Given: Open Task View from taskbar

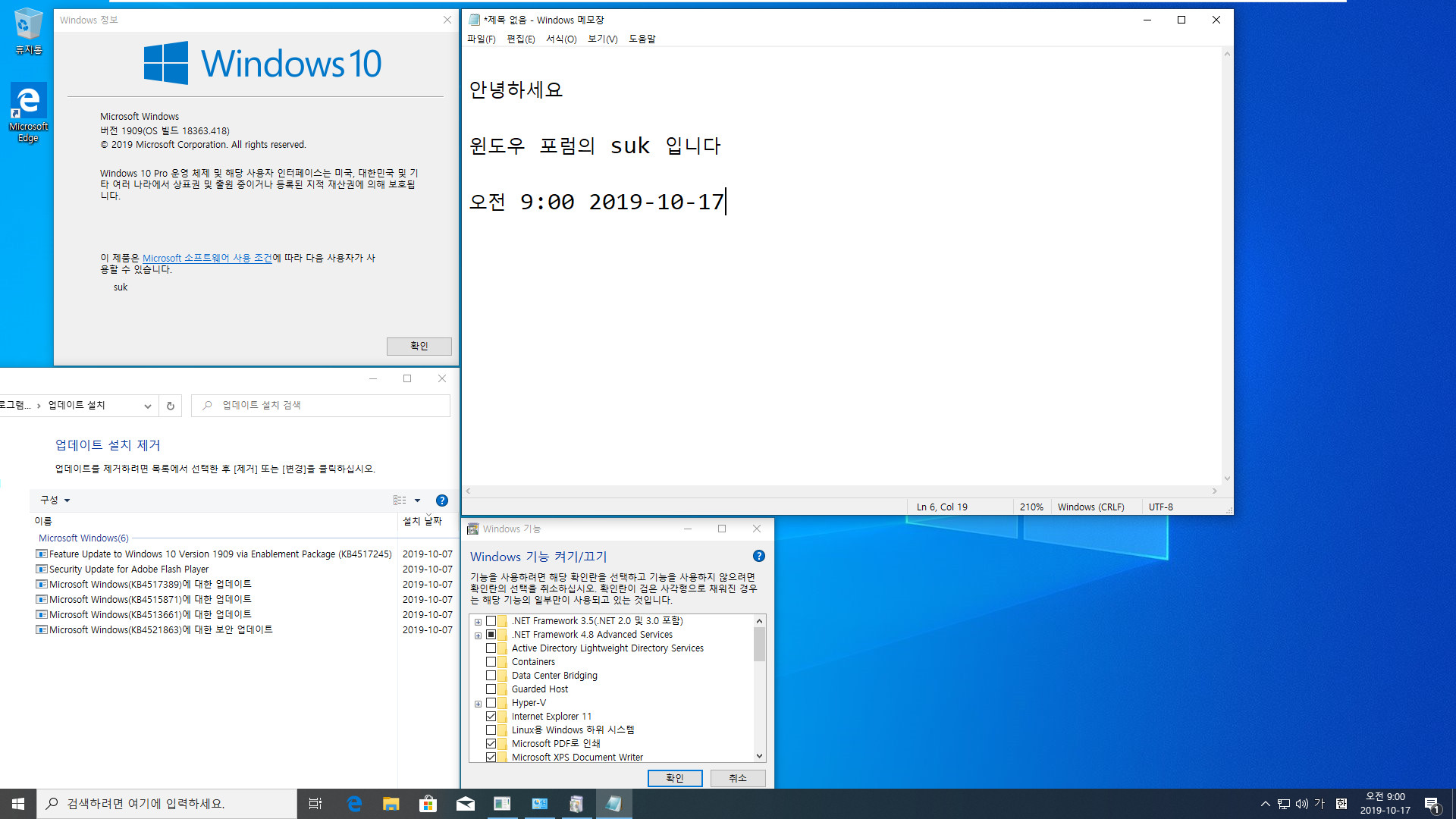Looking at the screenshot, I should click(x=315, y=804).
